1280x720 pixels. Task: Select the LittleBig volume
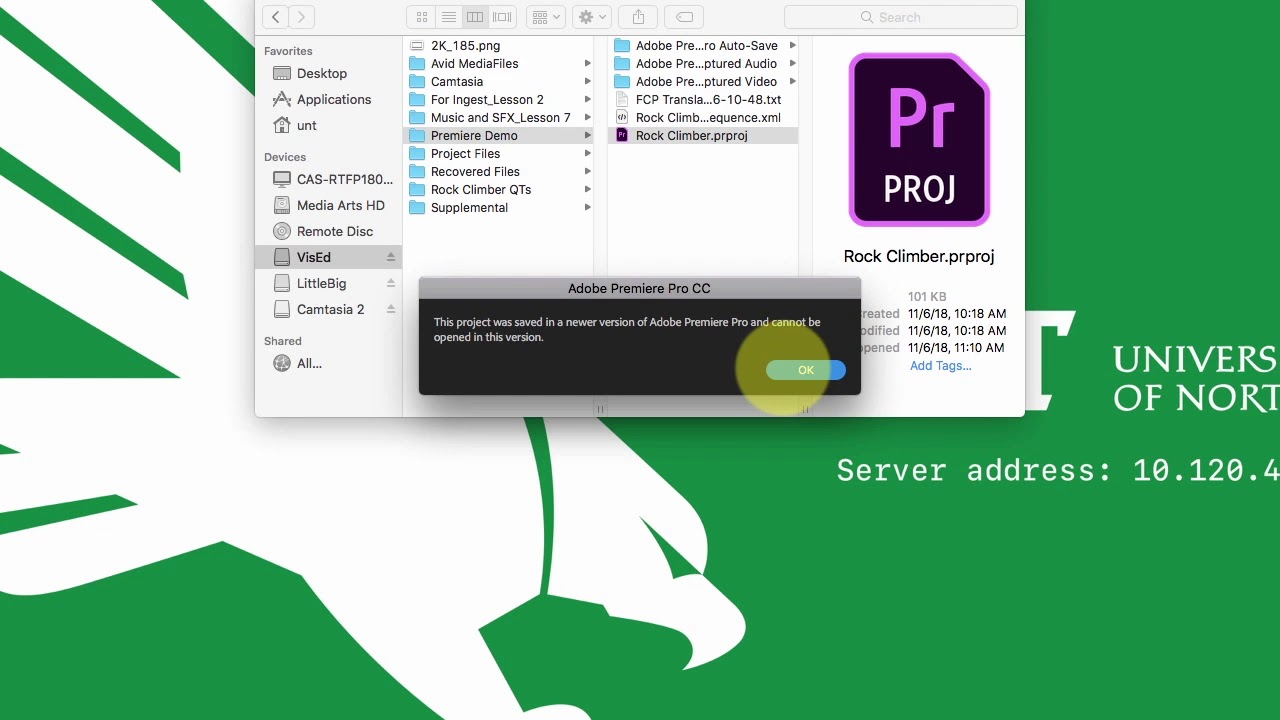(x=321, y=283)
